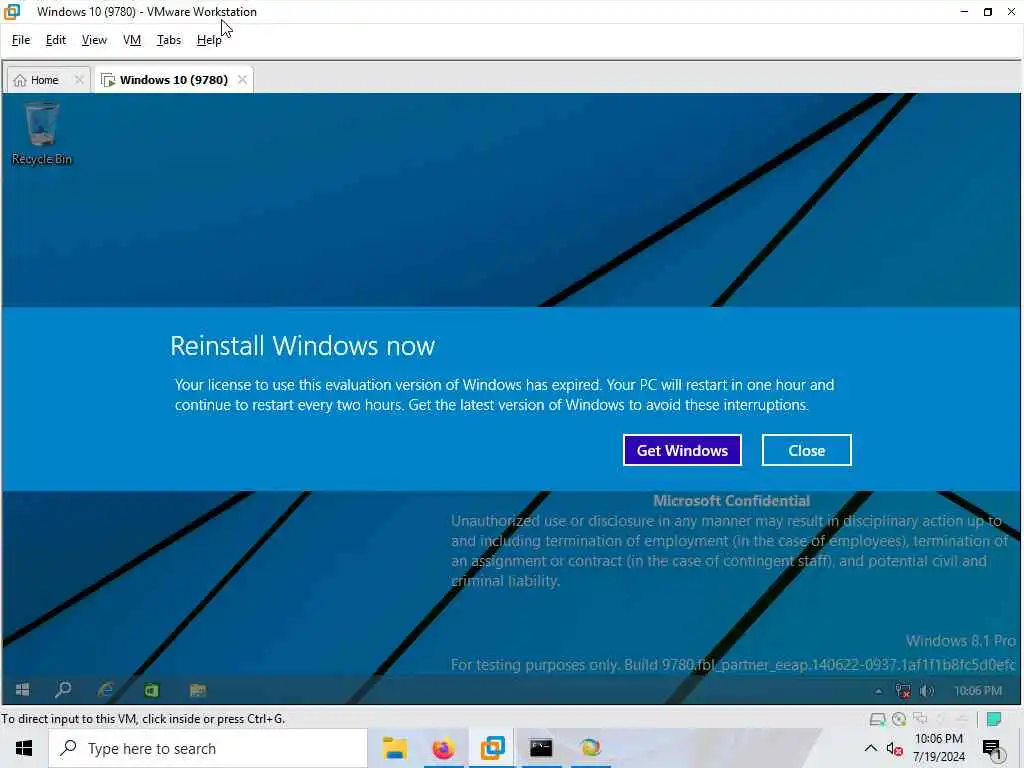Open the Edit menu
The width and height of the screenshot is (1024, 768).
(56, 40)
